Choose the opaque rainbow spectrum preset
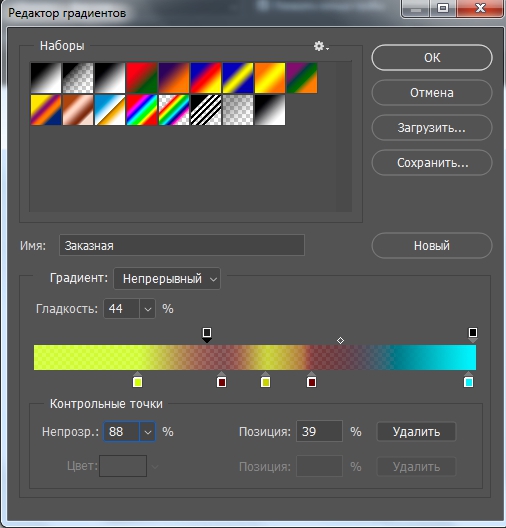Viewport: 506px width, 528px height. 142,110
